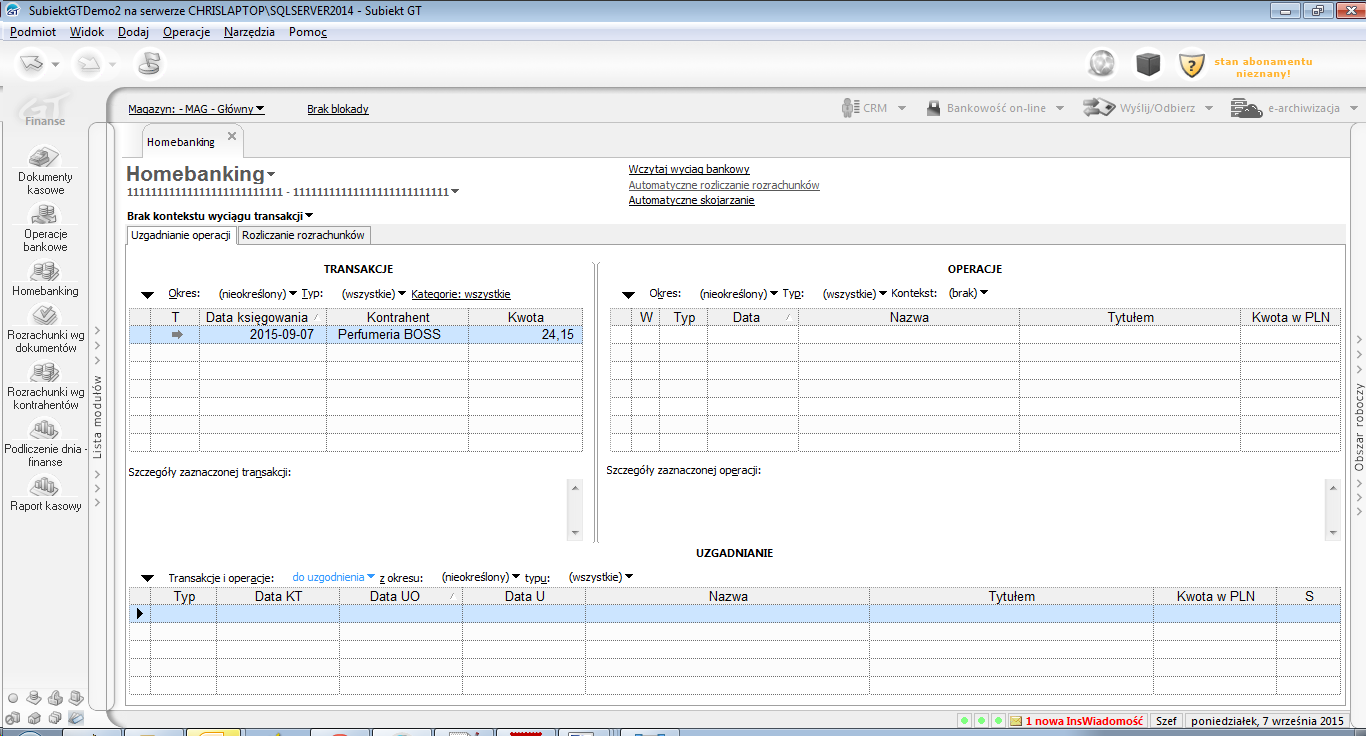Click the CRM person icon
The image size is (1366, 736).
coord(849,108)
